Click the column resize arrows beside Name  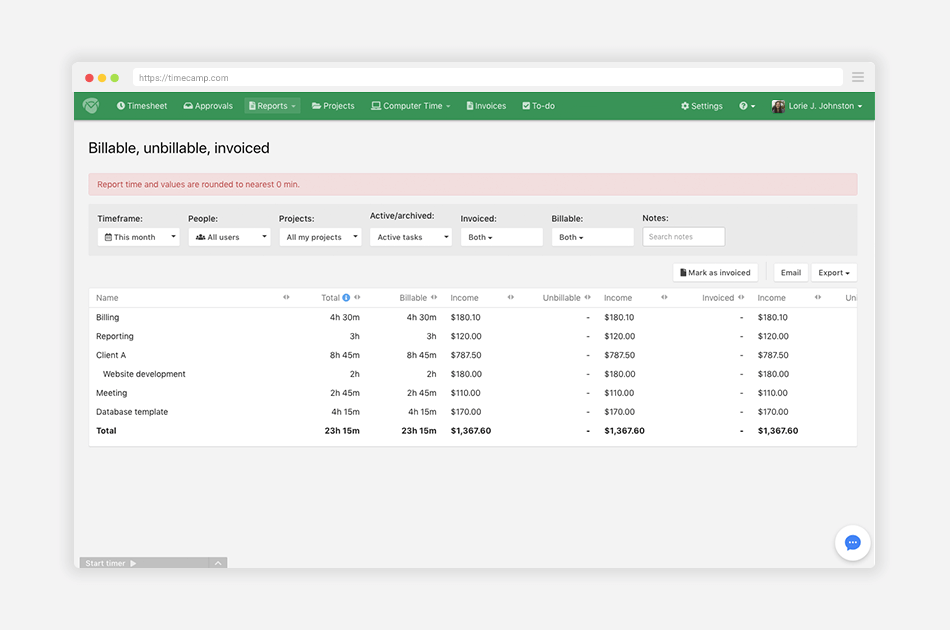[x=286, y=297]
